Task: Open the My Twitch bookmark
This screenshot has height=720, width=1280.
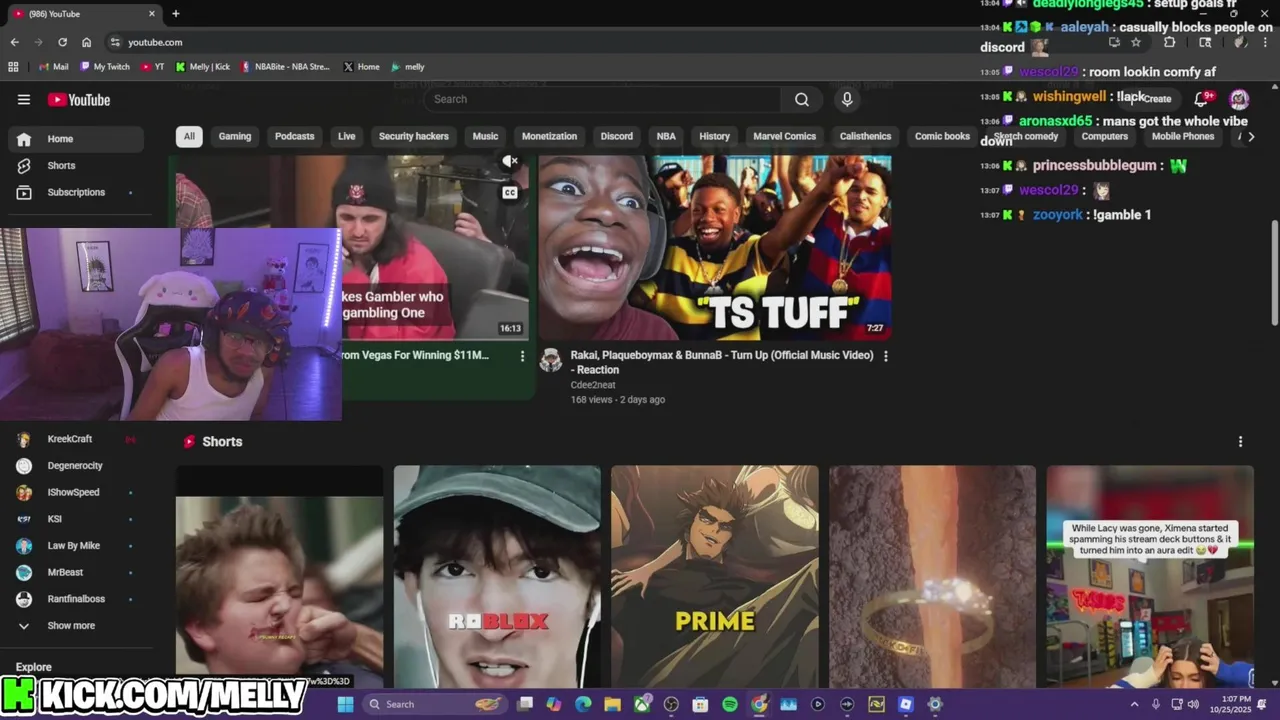Action: [x=105, y=67]
